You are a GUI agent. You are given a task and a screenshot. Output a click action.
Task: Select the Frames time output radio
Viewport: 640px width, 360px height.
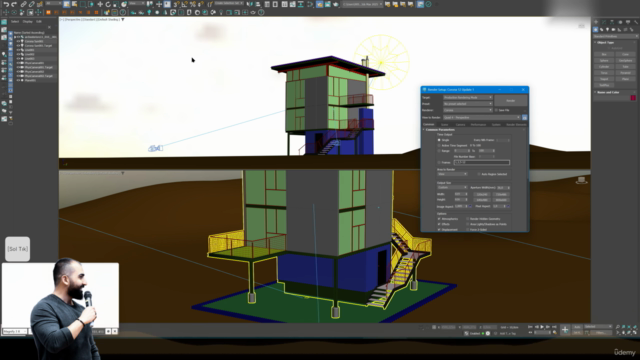point(439,162)
